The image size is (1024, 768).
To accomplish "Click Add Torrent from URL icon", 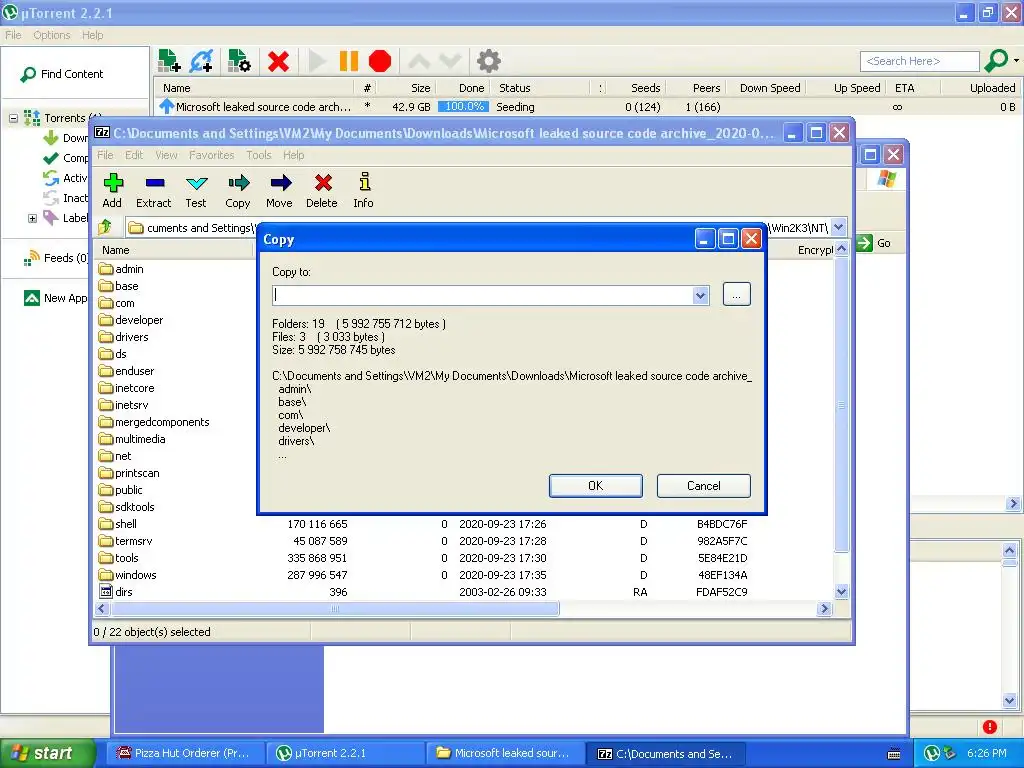I will pos(201,61).
